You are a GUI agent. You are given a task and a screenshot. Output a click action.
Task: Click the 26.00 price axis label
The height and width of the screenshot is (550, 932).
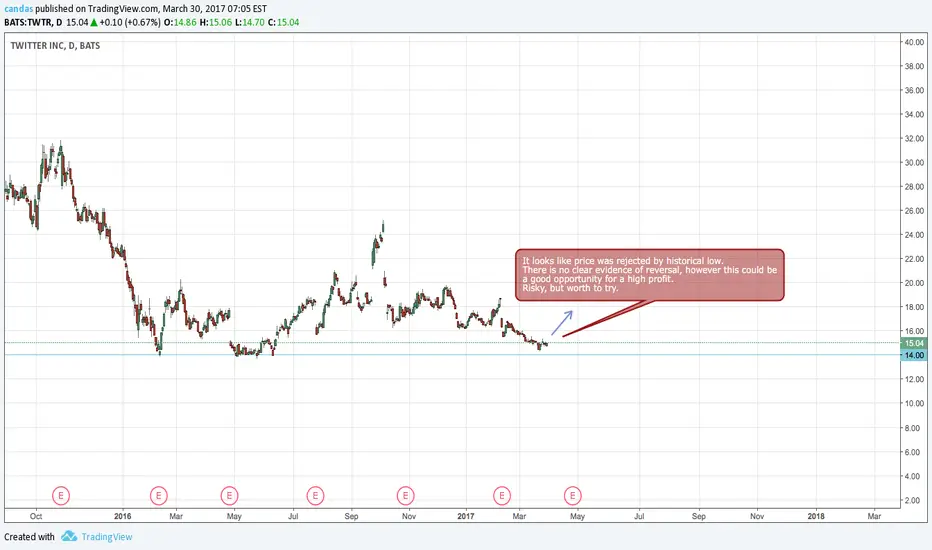(914, 210)
